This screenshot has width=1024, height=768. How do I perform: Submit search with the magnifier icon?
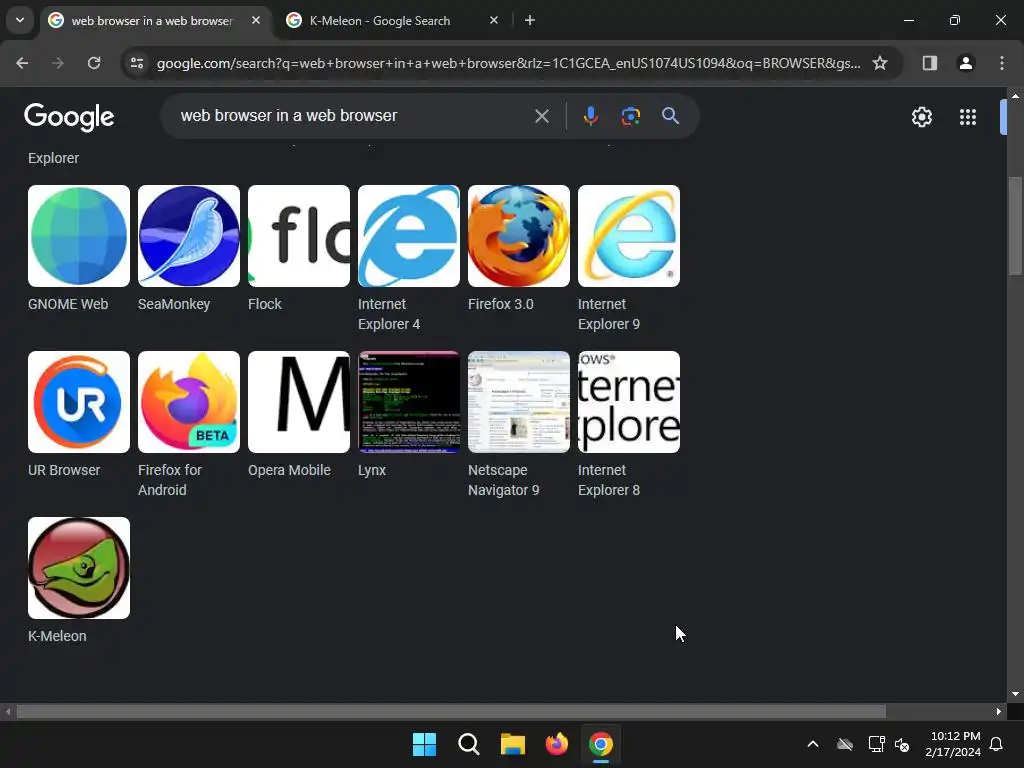coord(670,116)
